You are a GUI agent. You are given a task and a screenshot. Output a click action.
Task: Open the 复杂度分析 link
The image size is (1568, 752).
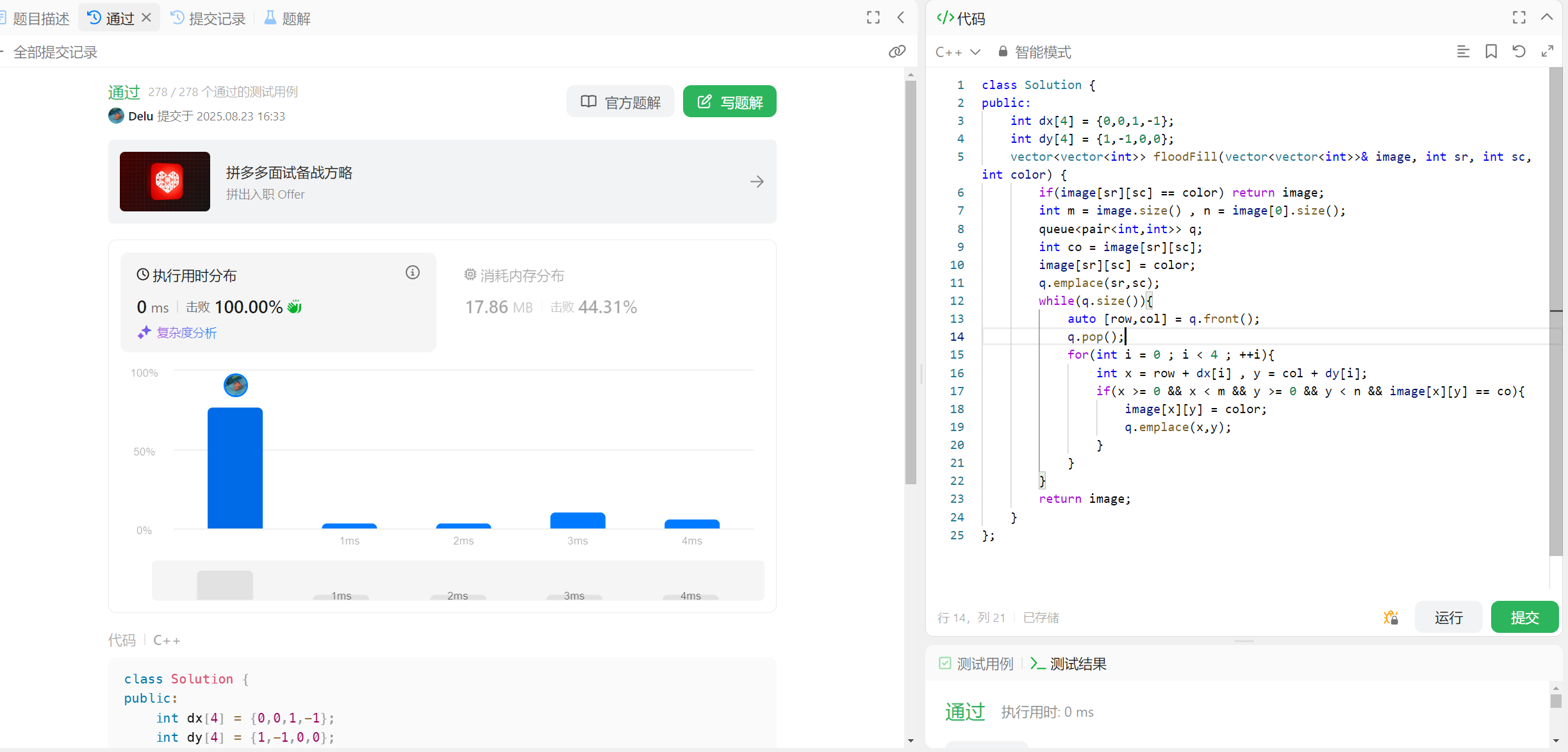point(177,332)
